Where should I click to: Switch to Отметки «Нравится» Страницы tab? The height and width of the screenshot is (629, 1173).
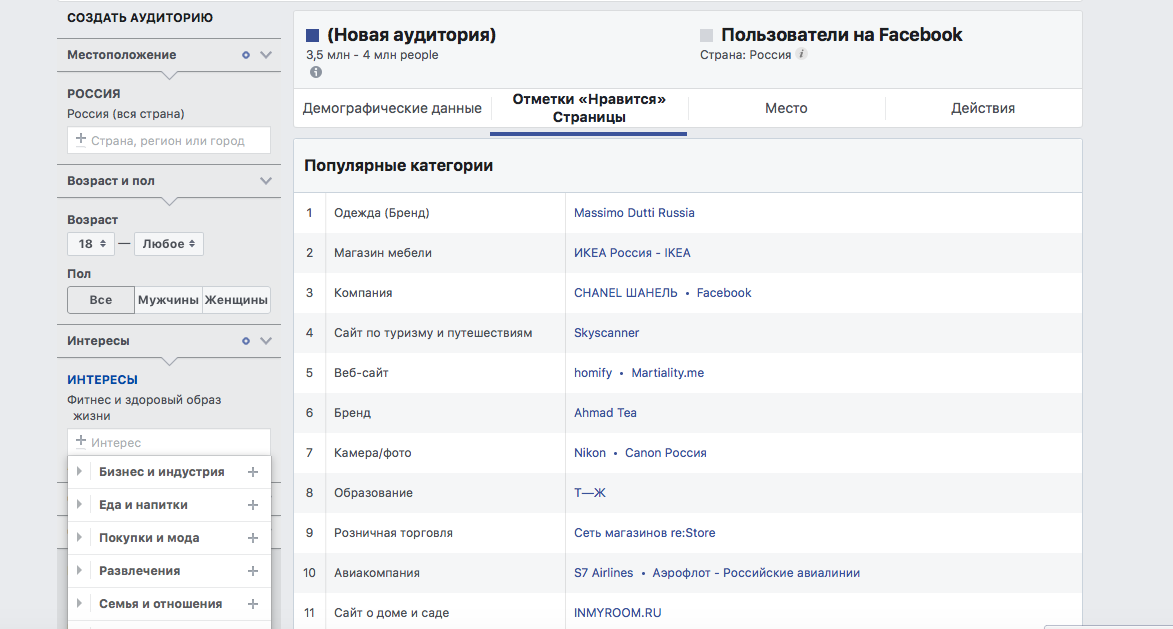pos(589,108)
